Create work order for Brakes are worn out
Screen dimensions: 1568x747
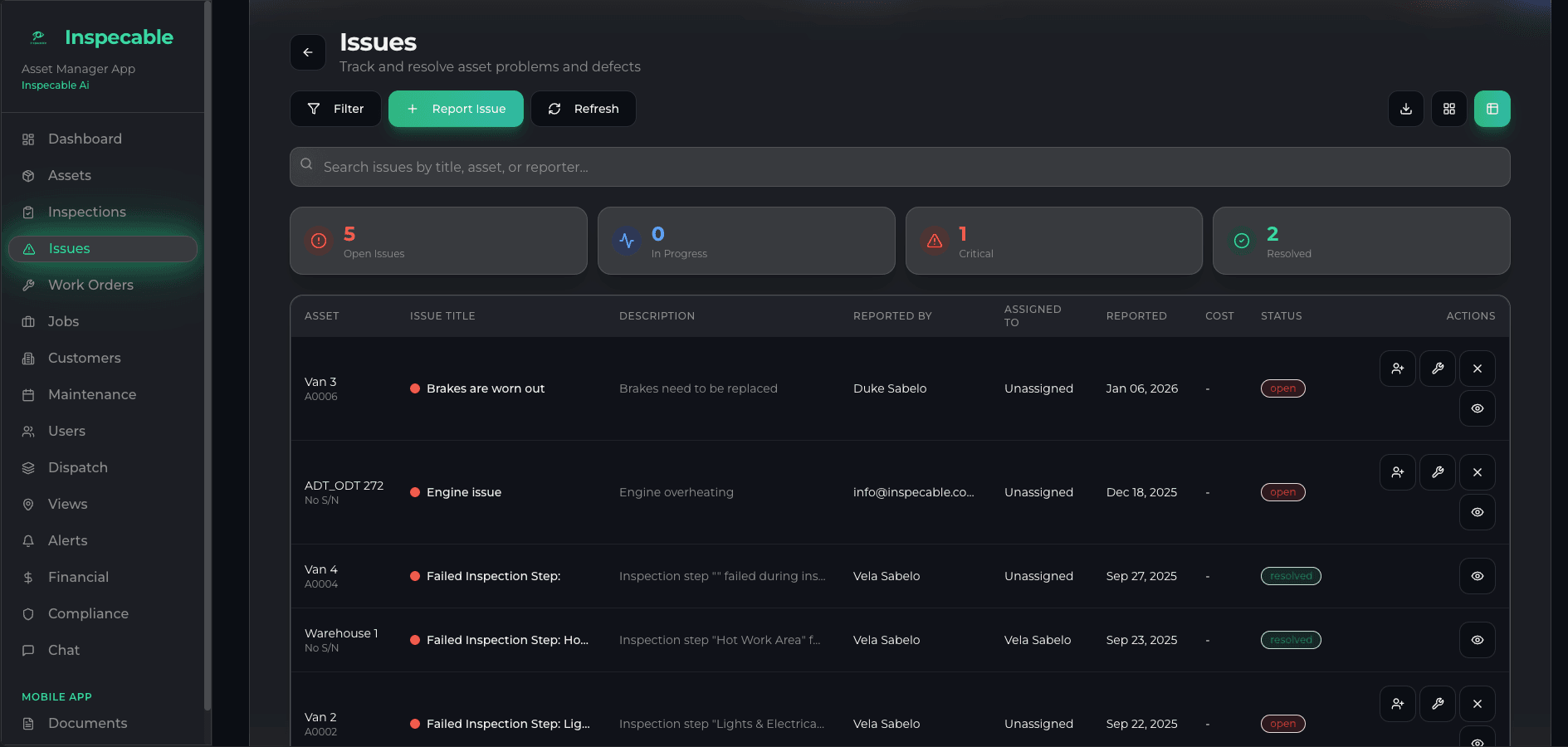[1438, 369]
